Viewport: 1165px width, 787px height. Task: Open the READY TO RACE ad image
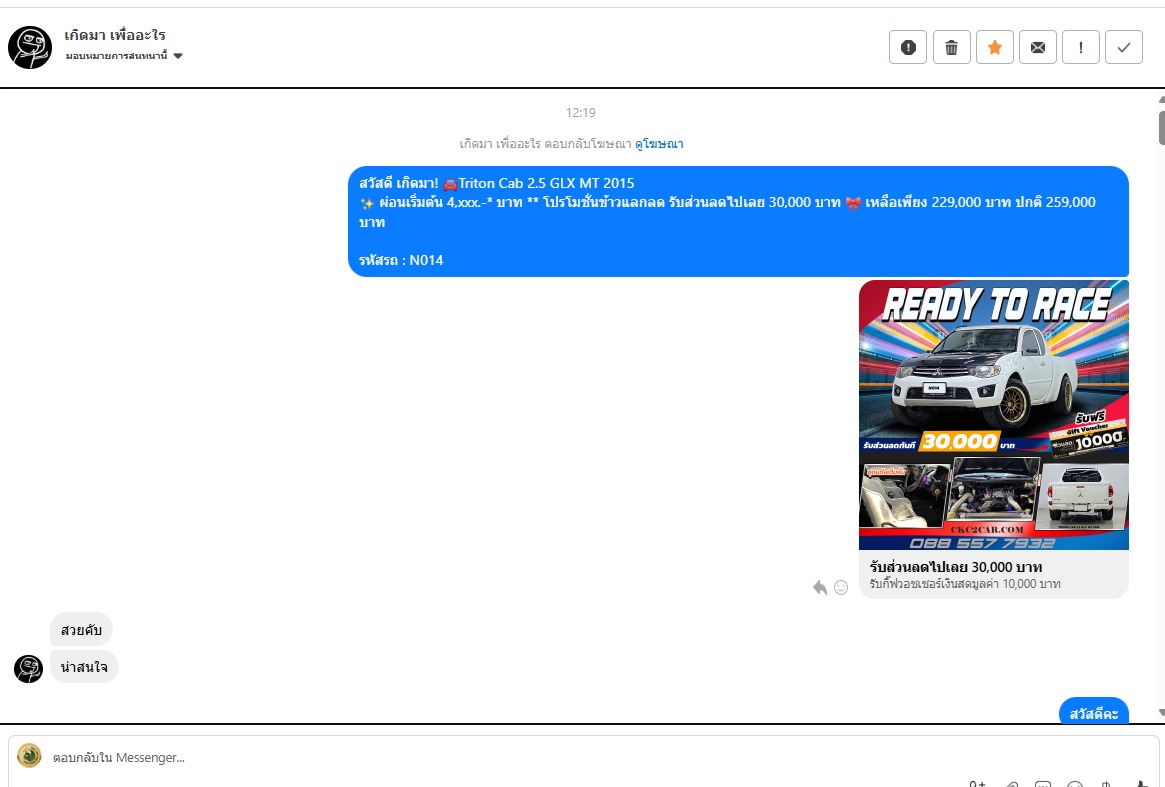click(993, 415)
